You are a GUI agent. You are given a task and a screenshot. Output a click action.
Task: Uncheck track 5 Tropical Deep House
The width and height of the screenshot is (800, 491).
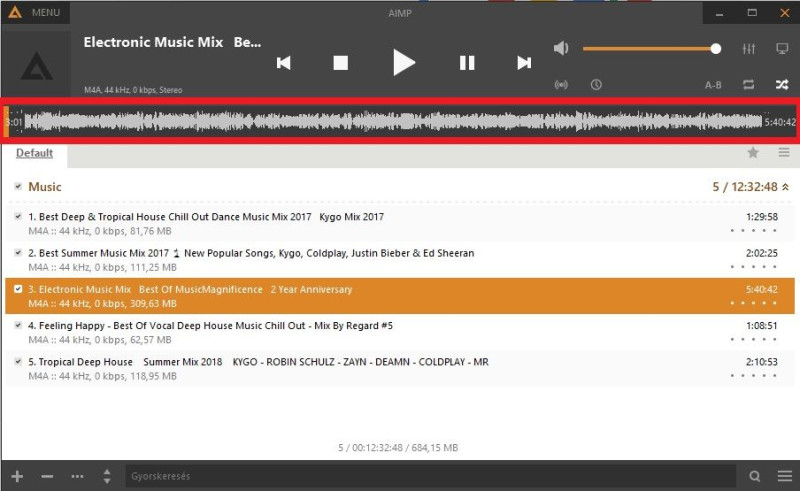(x=18, y=361)
